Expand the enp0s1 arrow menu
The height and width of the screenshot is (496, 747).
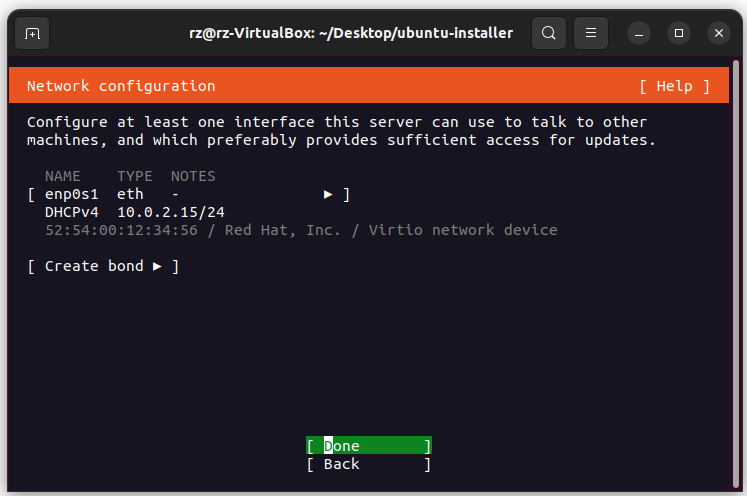329,194
